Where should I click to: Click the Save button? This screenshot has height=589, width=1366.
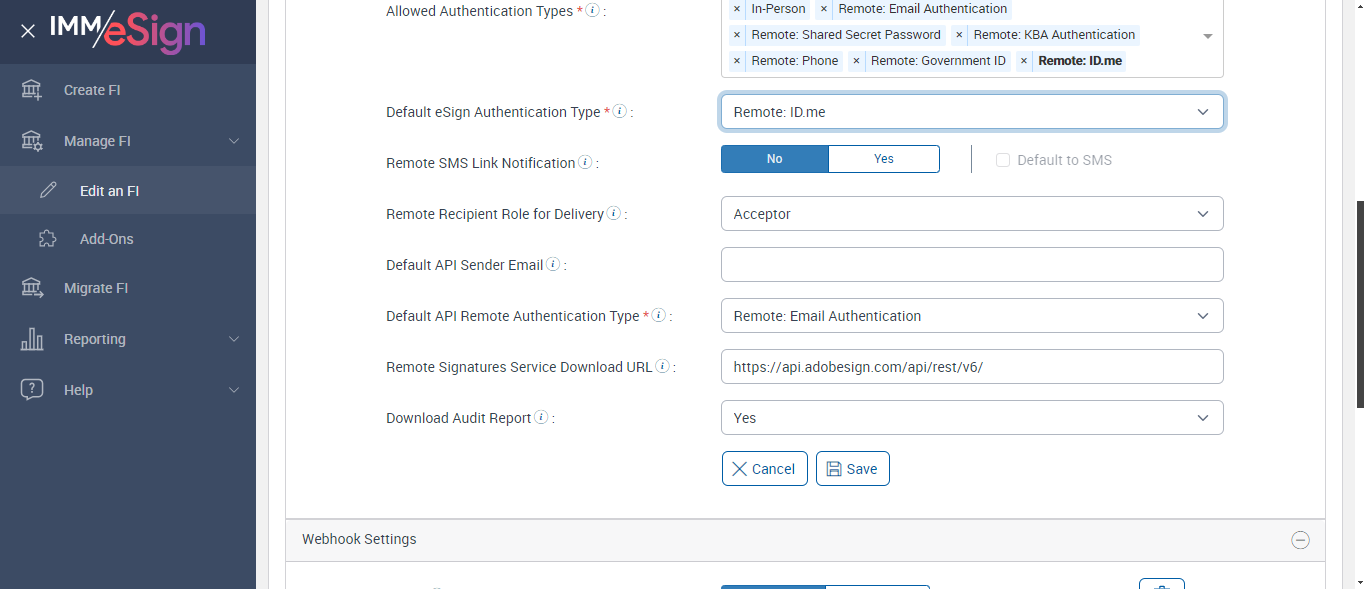pos(852,469)
